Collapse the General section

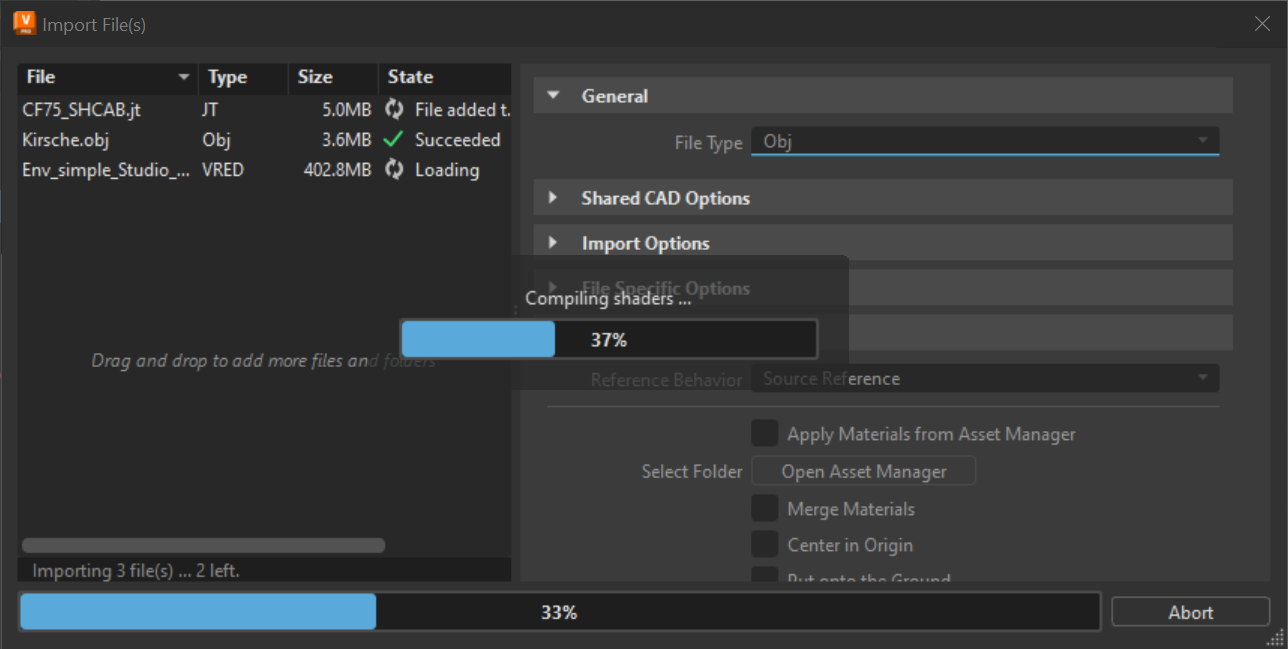[x=553, y=95]
